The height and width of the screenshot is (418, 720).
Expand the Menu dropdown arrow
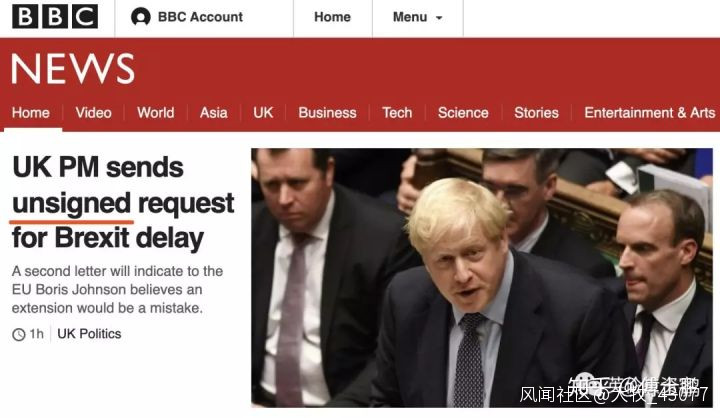[439, 18]
